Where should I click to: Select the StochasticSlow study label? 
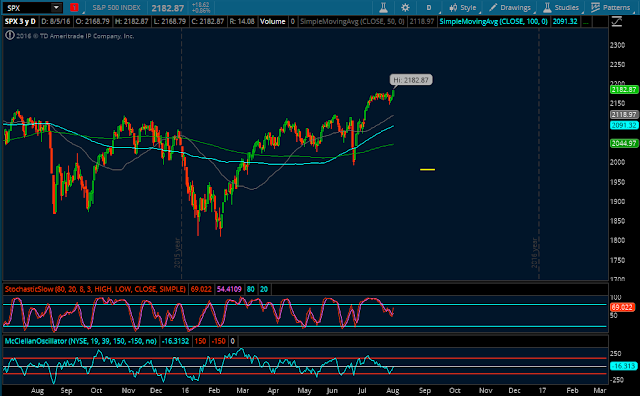click(x=95, y=289)
